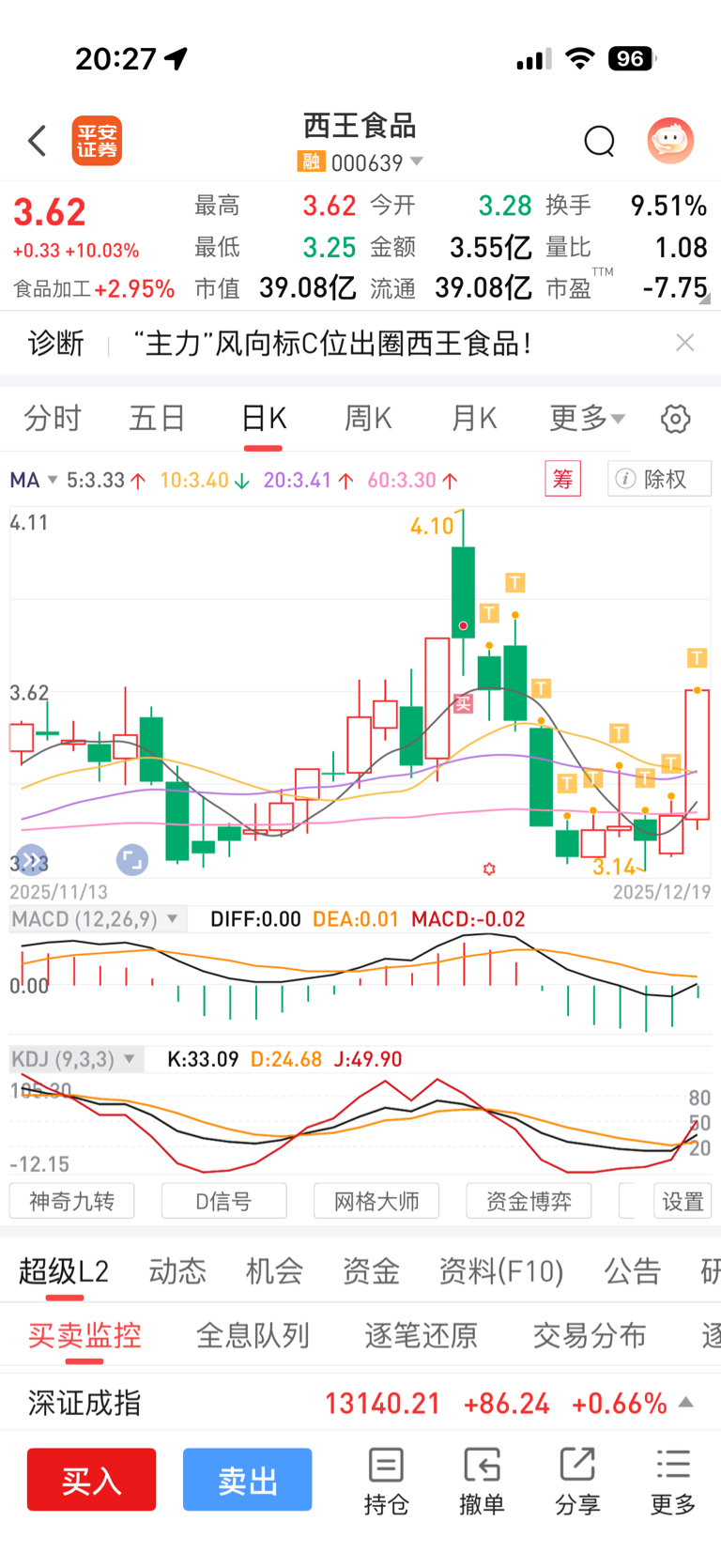Switch to the 公告 tab

point(633,1271)
